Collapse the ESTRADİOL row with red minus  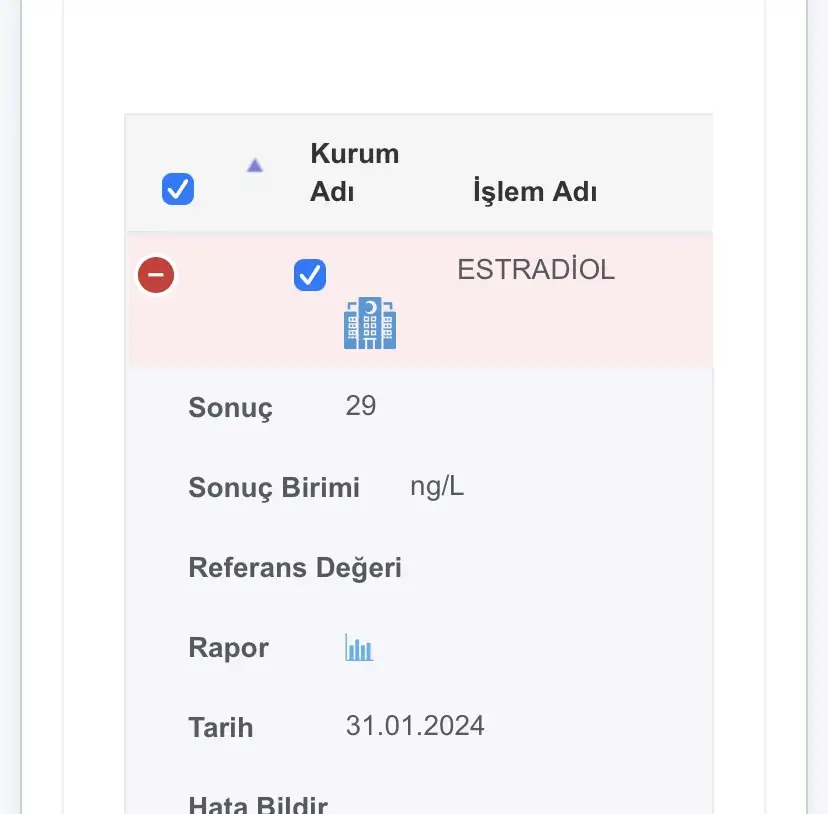click(156, 275)
